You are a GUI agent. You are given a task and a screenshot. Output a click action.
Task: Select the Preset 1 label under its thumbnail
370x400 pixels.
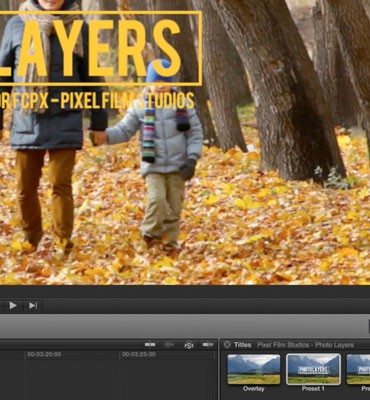click(x=313, y=389)
